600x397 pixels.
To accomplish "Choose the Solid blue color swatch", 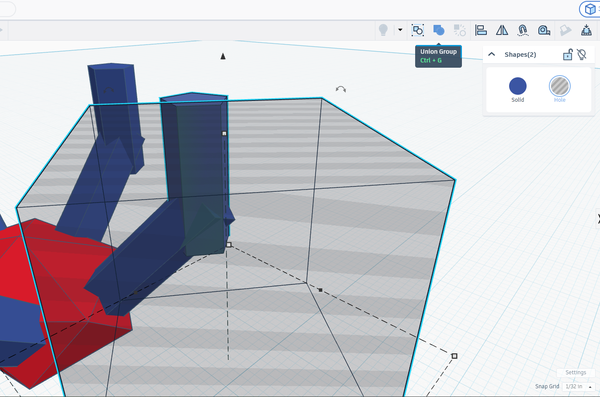I will click(518, 86).
